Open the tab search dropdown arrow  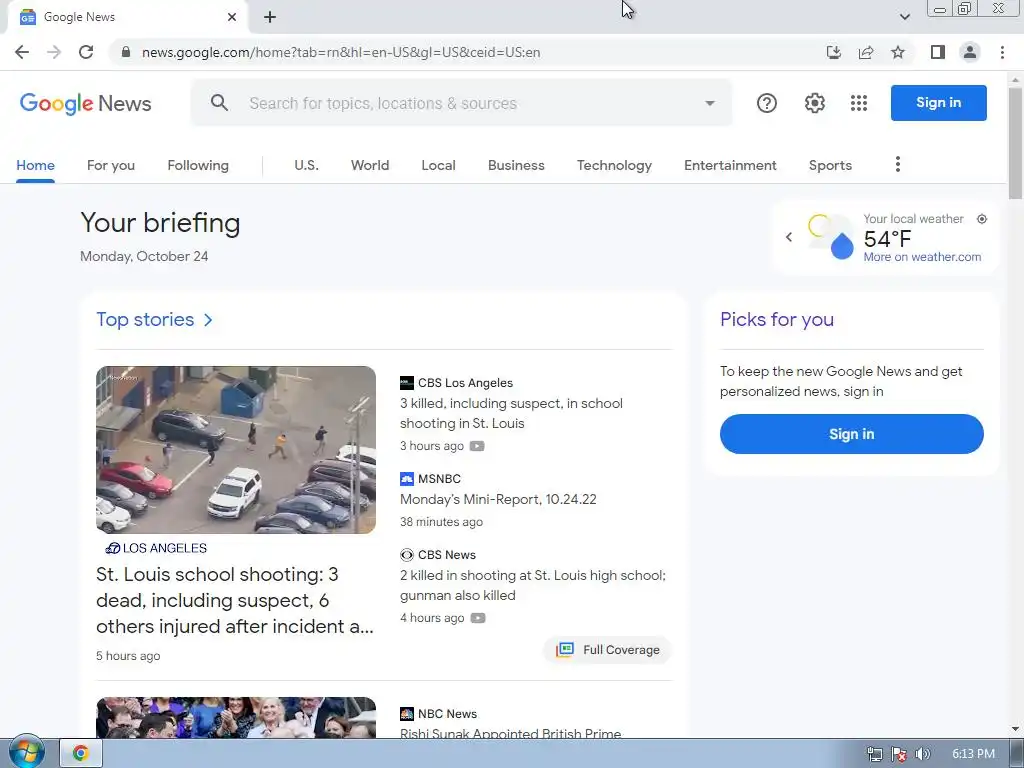click(904, 17)
